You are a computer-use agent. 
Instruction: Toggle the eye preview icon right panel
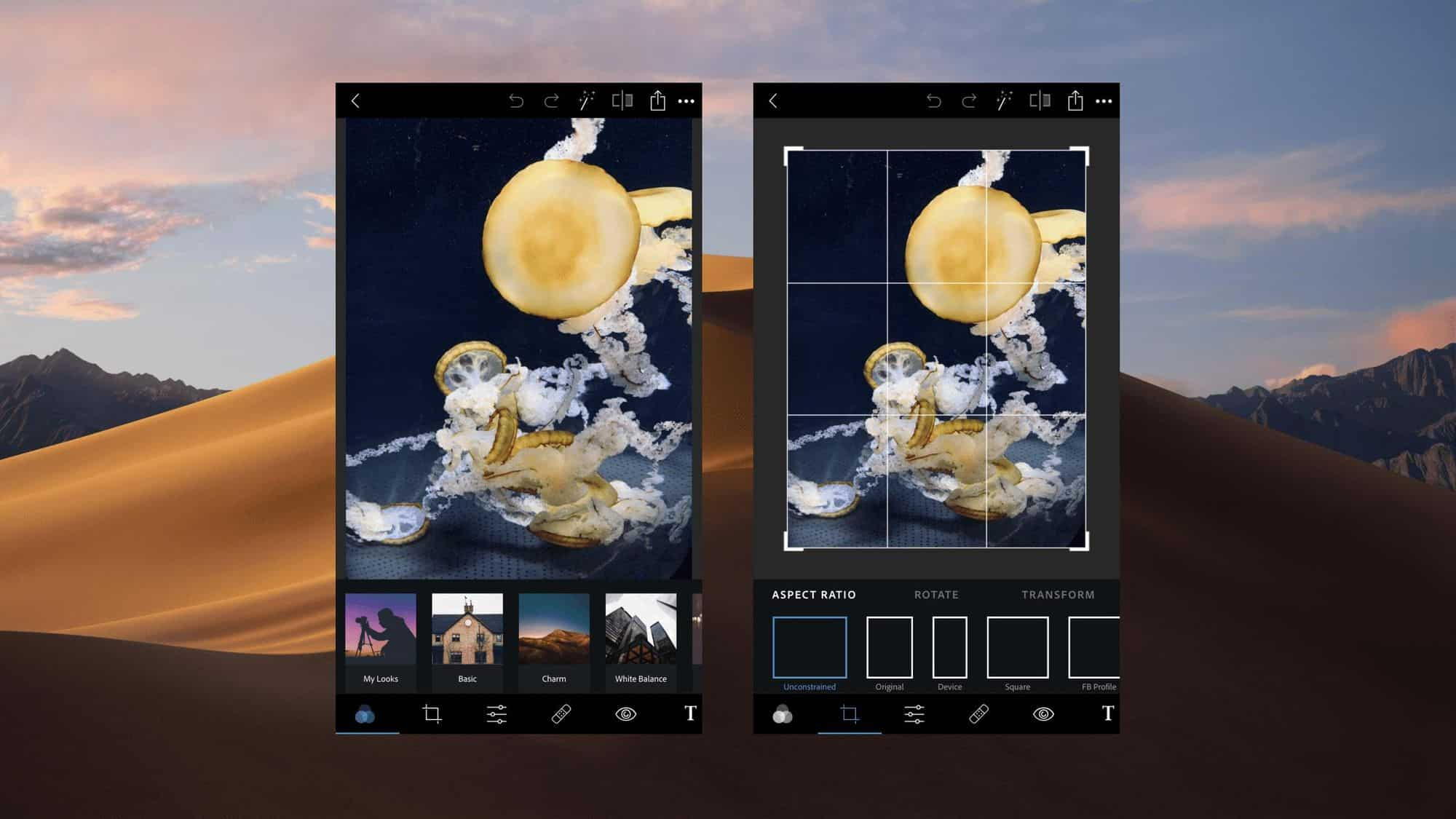[1044, 713]
